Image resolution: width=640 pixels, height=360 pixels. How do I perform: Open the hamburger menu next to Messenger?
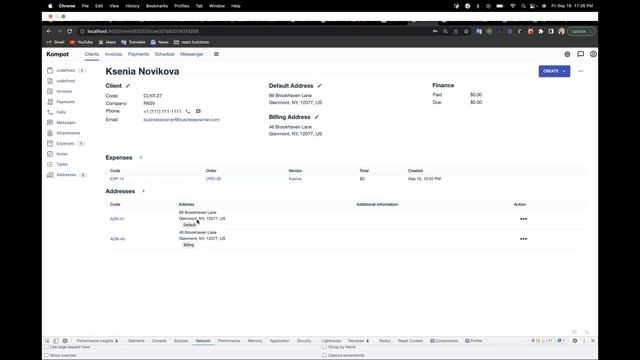pos(216,54)
